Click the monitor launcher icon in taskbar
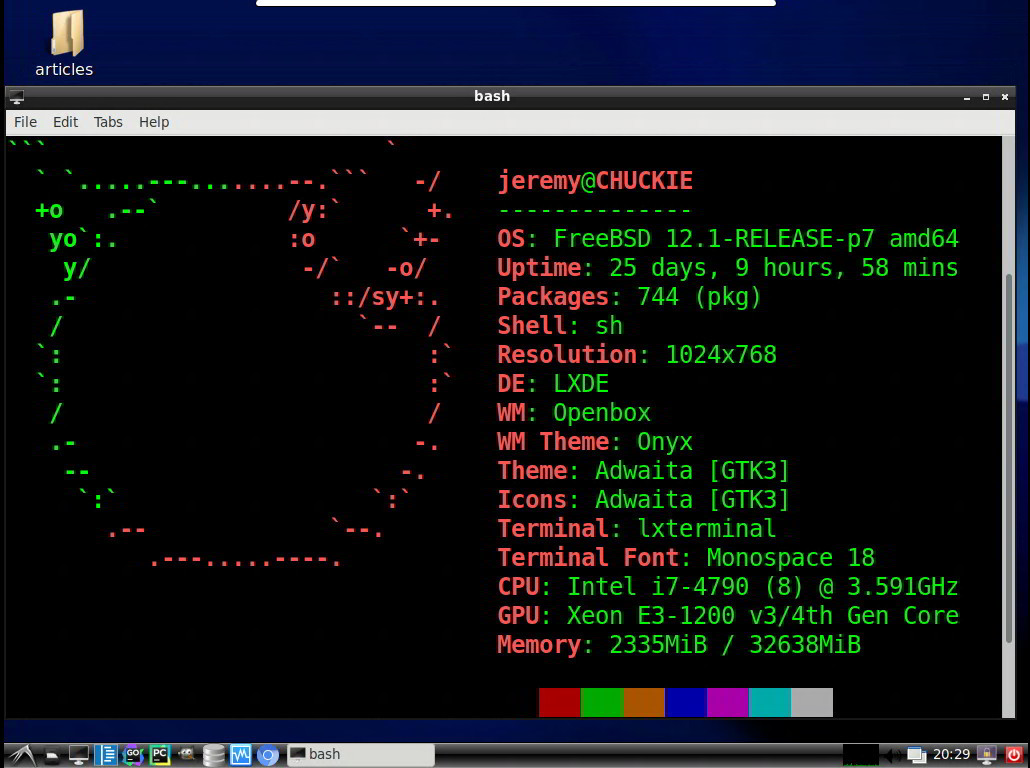 tap(79, 755)
